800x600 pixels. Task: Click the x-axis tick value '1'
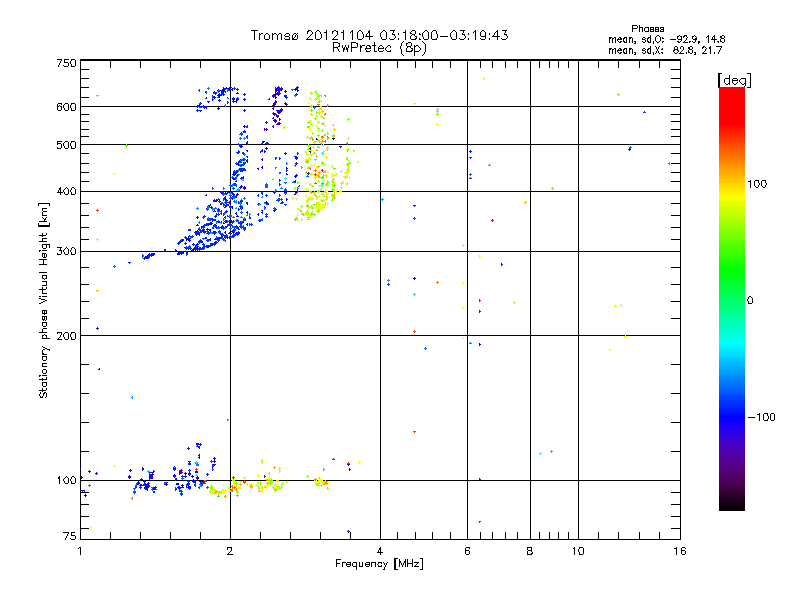click(x=80, y=551)
